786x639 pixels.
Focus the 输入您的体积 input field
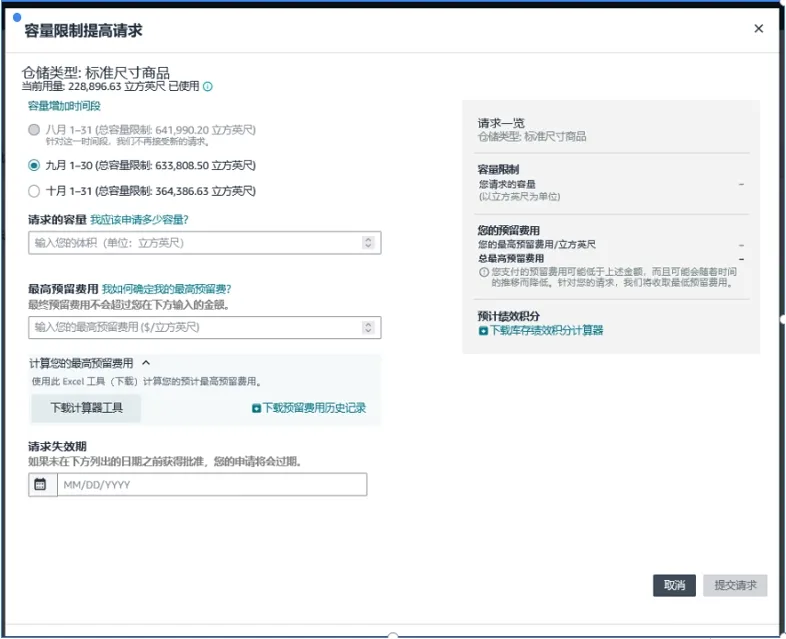[x=195, y=243]
